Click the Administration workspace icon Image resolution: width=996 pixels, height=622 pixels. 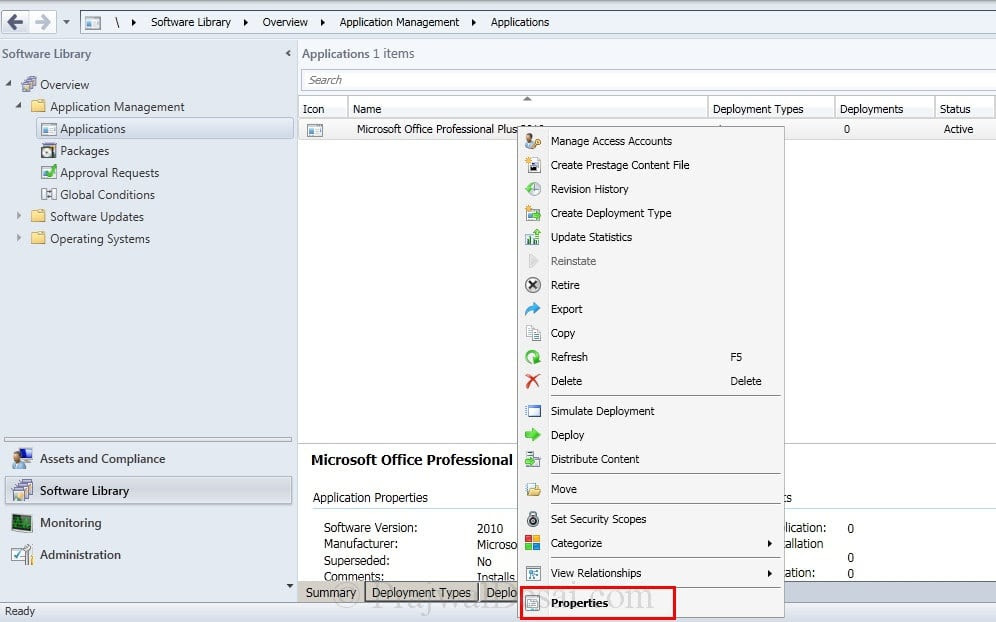22,555
